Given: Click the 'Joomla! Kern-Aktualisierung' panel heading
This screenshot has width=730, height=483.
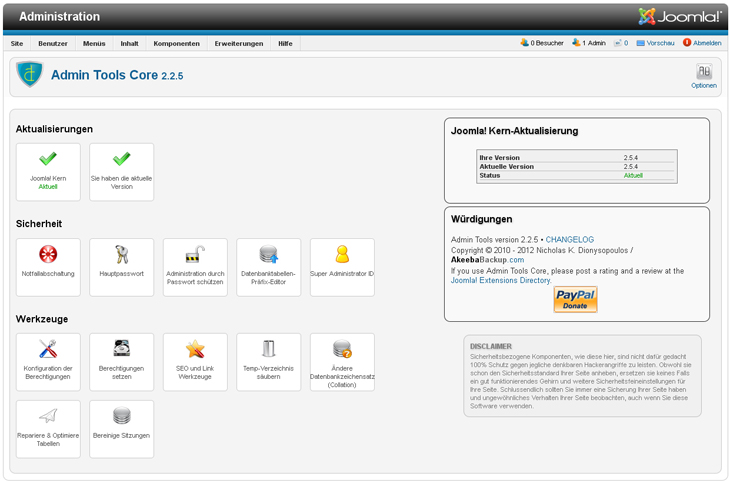Looking at the screenshot, I should [x=514, y=131].
